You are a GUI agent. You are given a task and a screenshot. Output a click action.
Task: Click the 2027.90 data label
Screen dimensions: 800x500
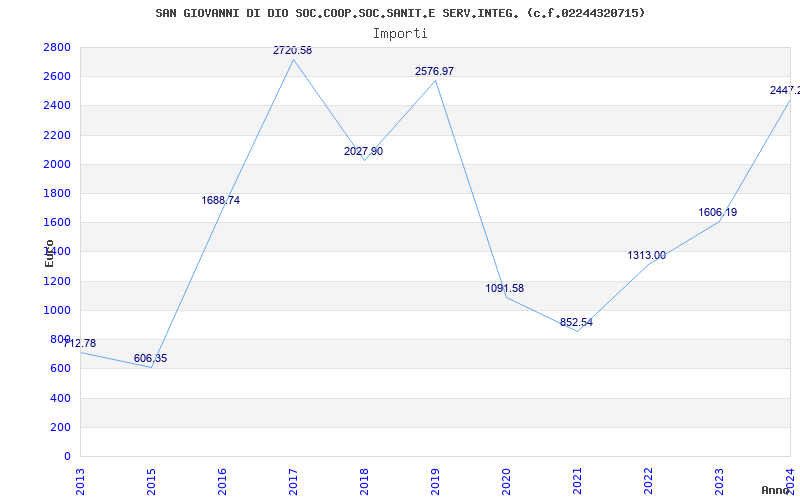363,152
